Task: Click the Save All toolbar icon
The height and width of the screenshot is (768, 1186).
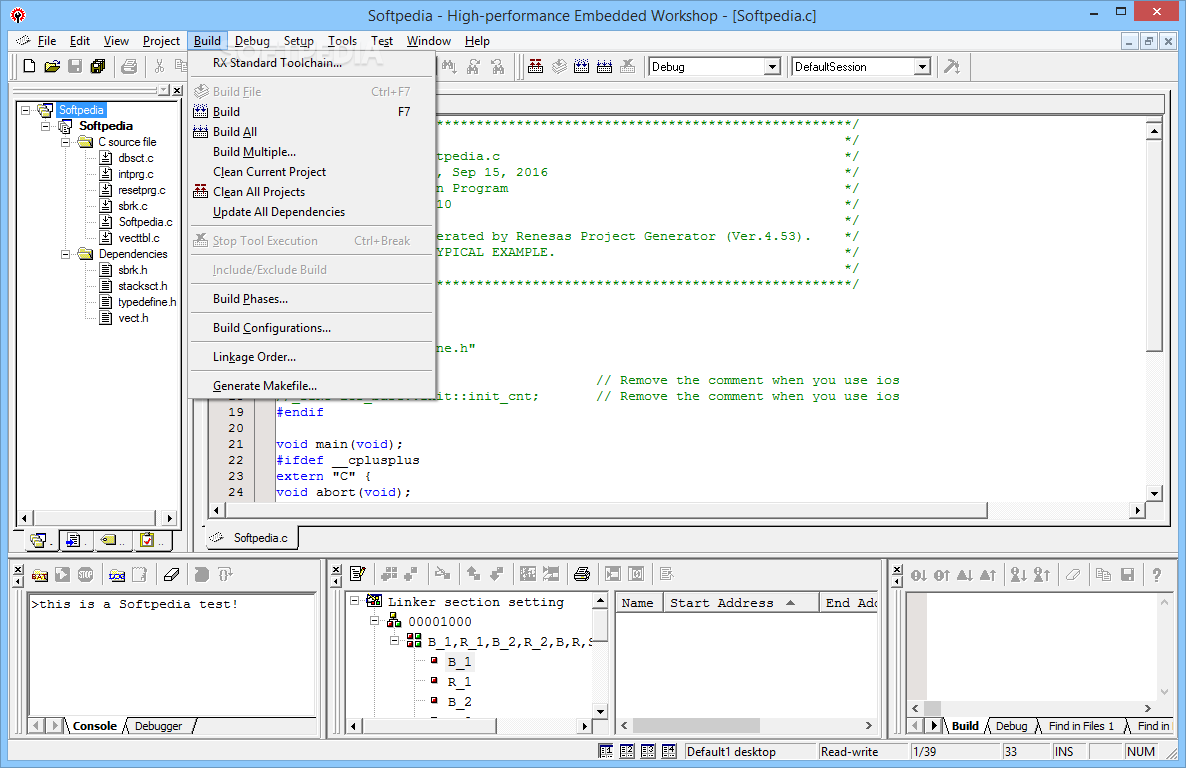Action: (x=98, y=67)
